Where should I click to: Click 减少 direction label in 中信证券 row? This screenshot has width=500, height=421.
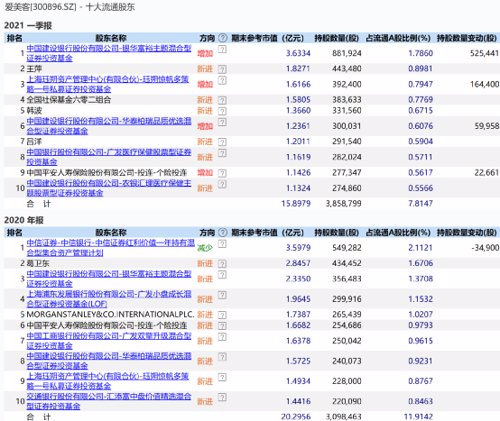205,248
